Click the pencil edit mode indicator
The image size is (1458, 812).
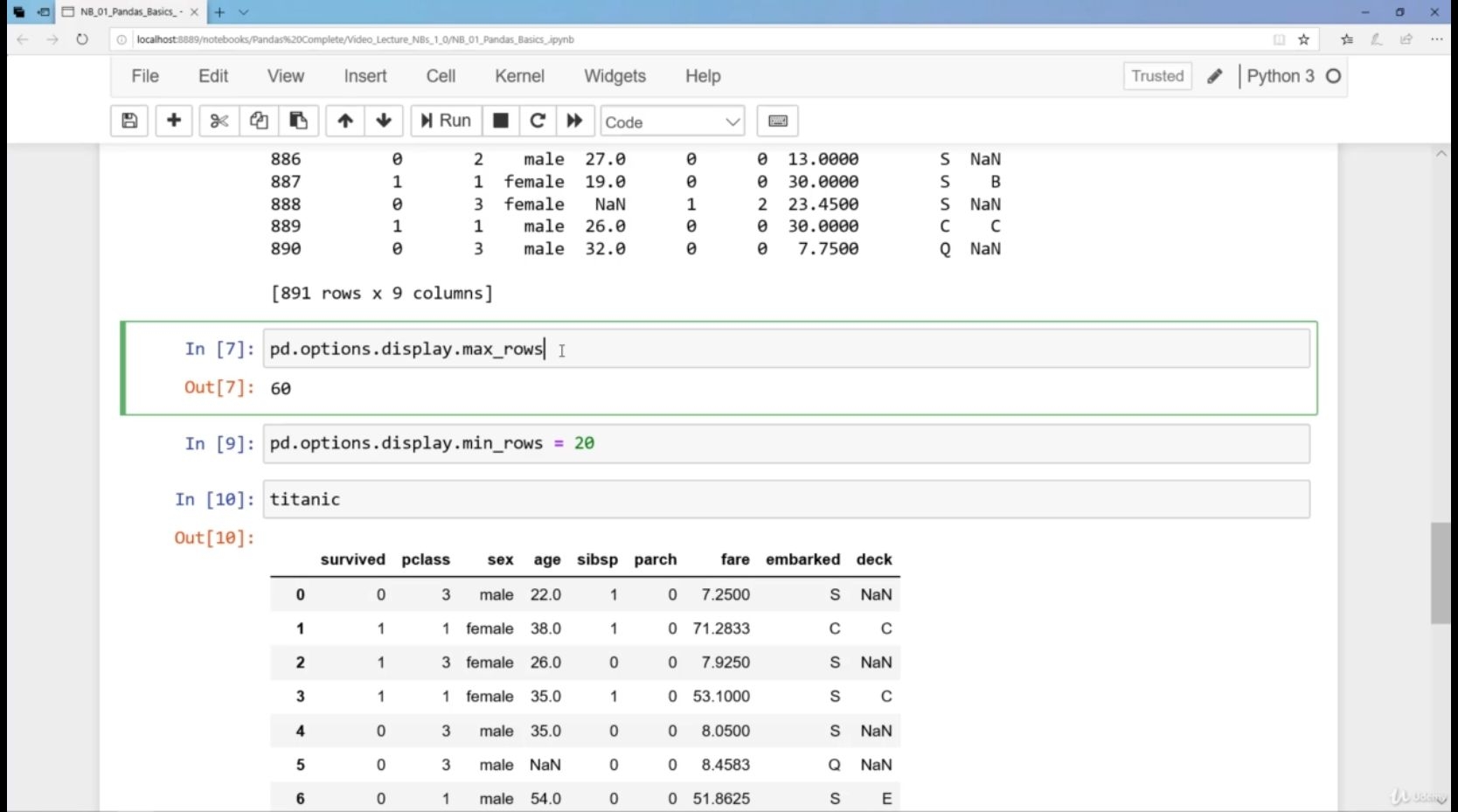pyautogui.click(x=1214, y=77)
